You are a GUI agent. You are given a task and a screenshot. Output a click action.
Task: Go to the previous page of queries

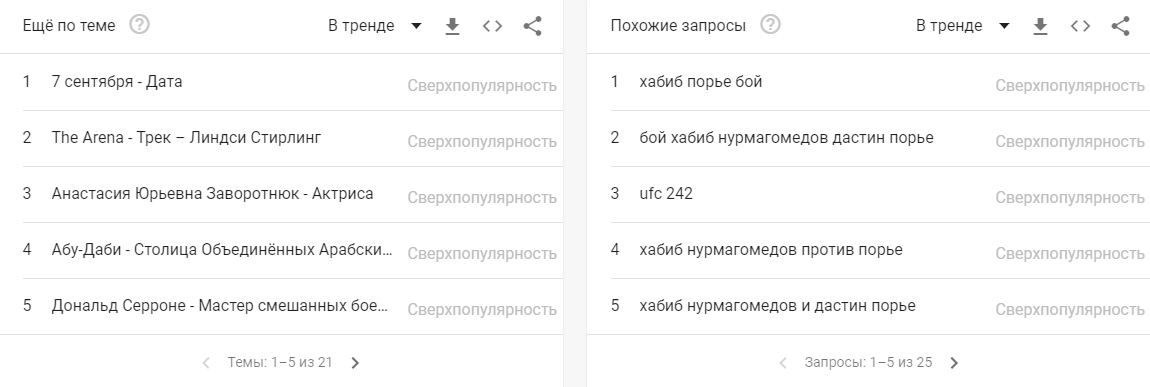[783, 362]
